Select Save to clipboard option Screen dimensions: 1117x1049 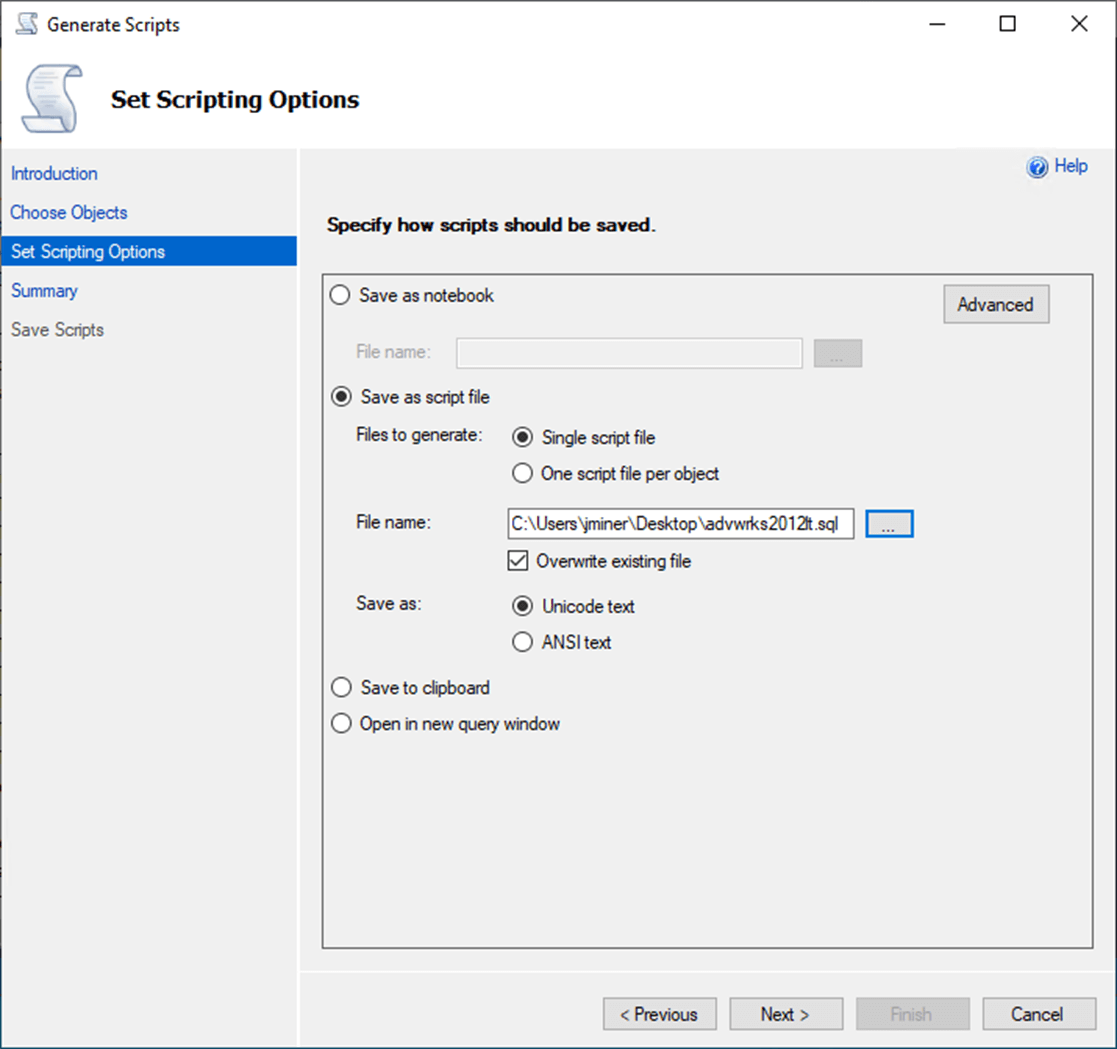[341, 688]
